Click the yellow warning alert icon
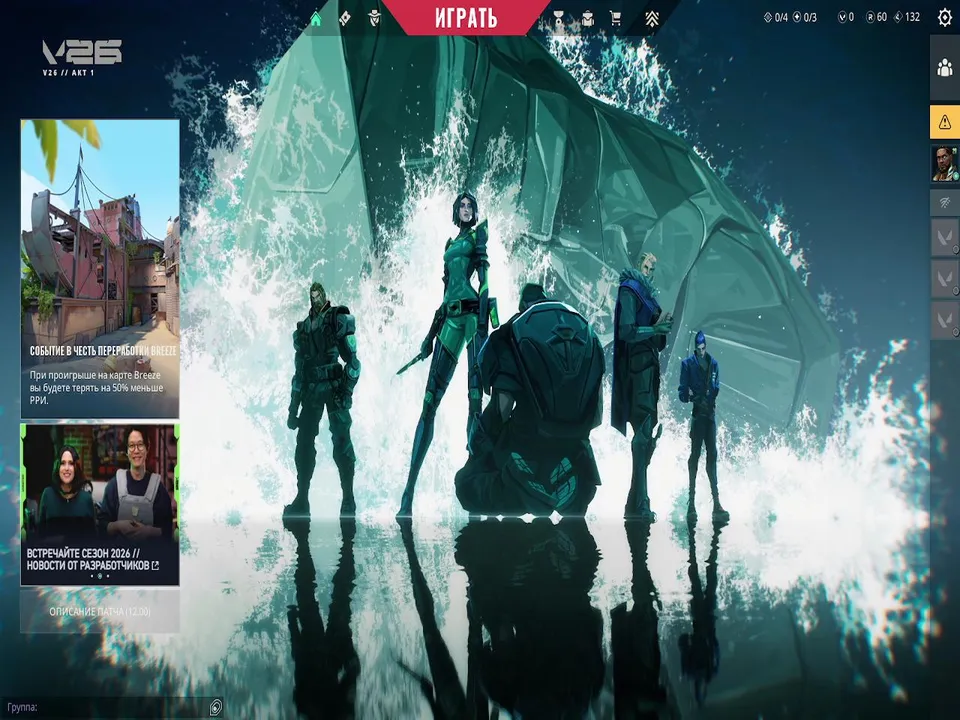Image resolution: width=960 pixels, height=720 pixels. (x=945, y=122)
